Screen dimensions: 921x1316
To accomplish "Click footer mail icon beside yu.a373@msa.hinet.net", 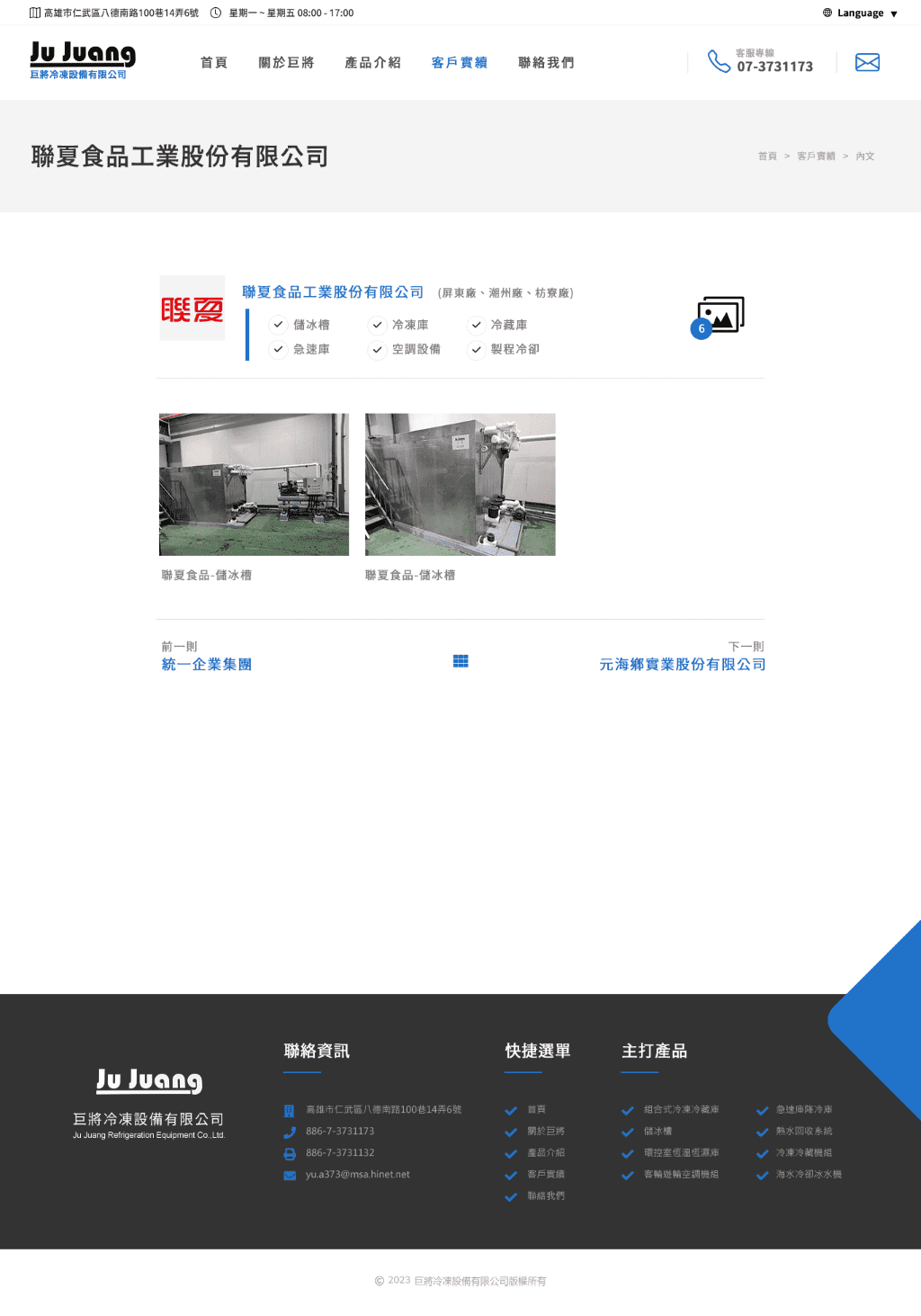I will [x=290, y=1176].
